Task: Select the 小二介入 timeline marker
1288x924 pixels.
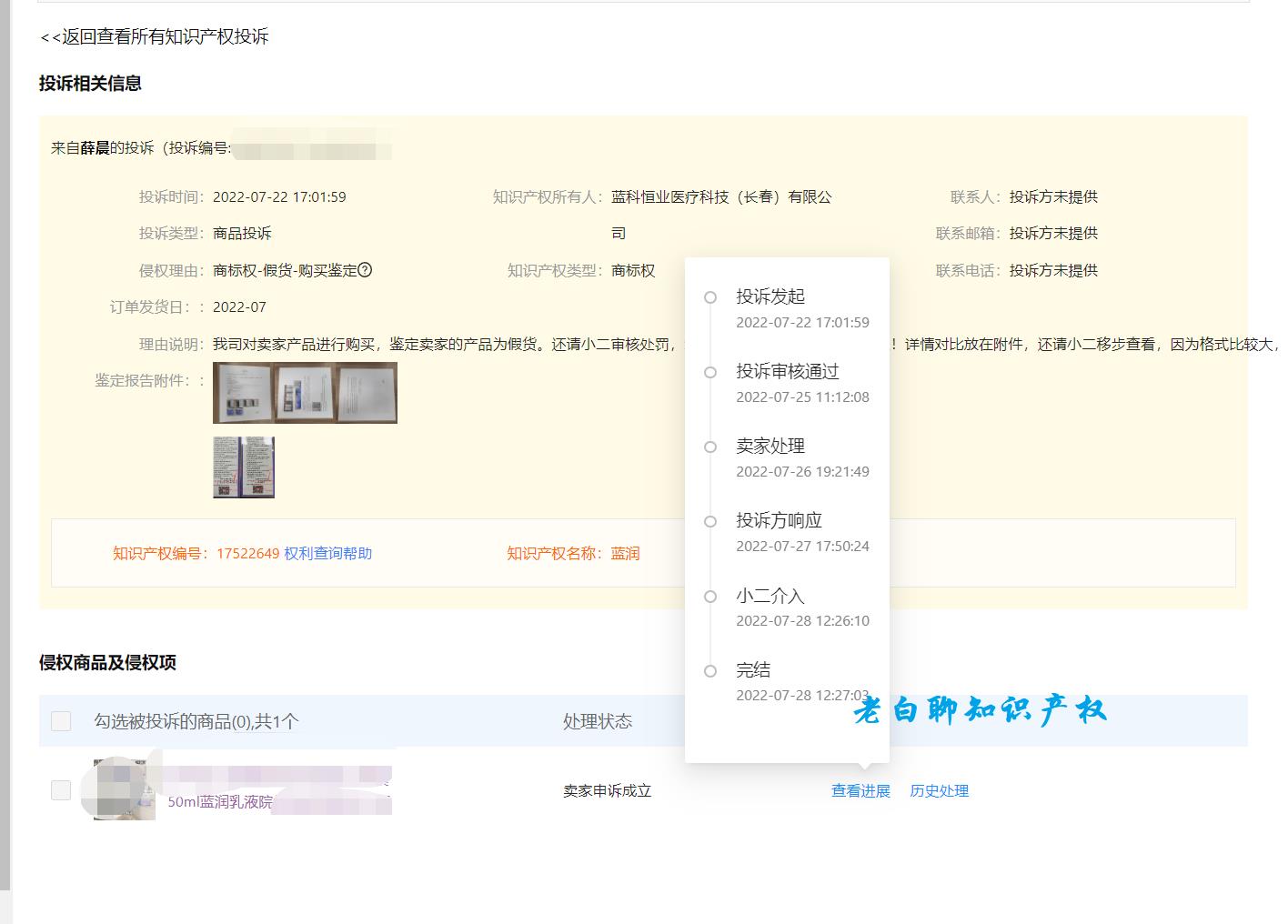Action: pyautogui.click(x=710, y=597)
